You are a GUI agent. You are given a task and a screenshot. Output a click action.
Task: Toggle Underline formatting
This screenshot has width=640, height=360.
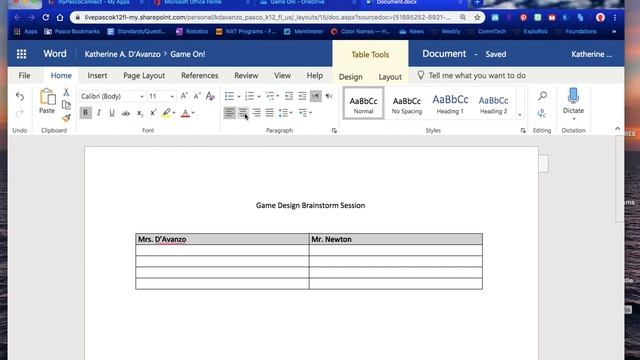(112, 113)
